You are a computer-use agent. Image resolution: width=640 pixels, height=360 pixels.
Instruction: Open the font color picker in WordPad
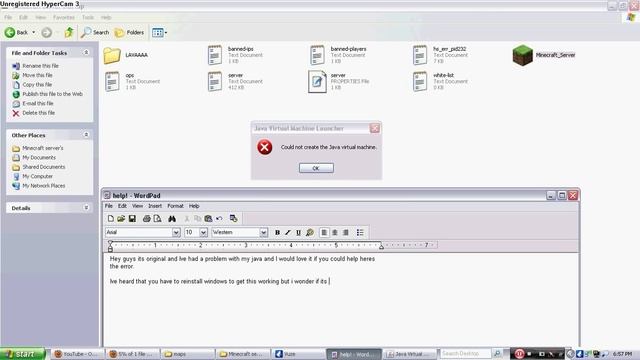pyautogui.click(x=310, y=232)
